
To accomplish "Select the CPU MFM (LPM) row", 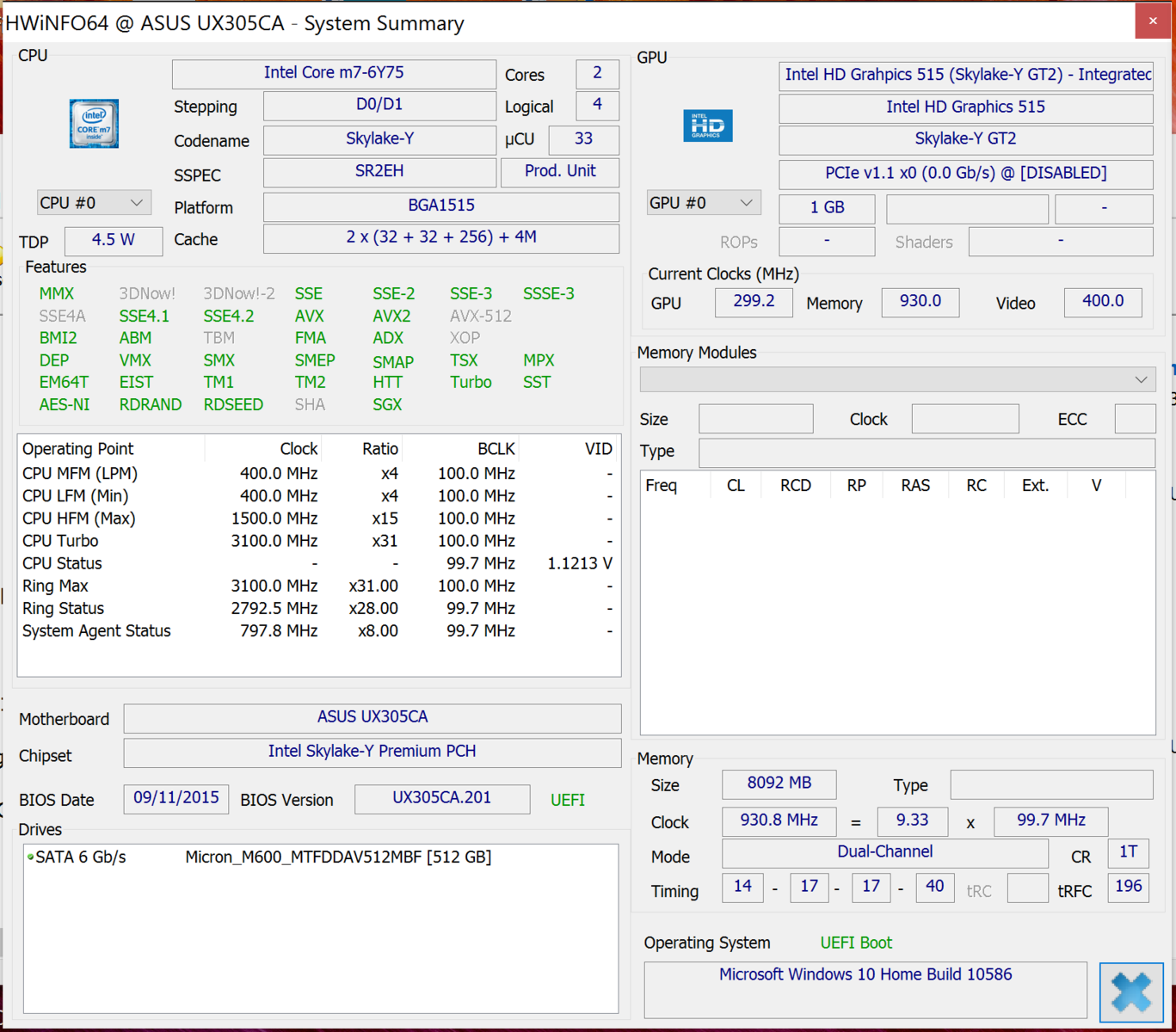I will 318,474.
